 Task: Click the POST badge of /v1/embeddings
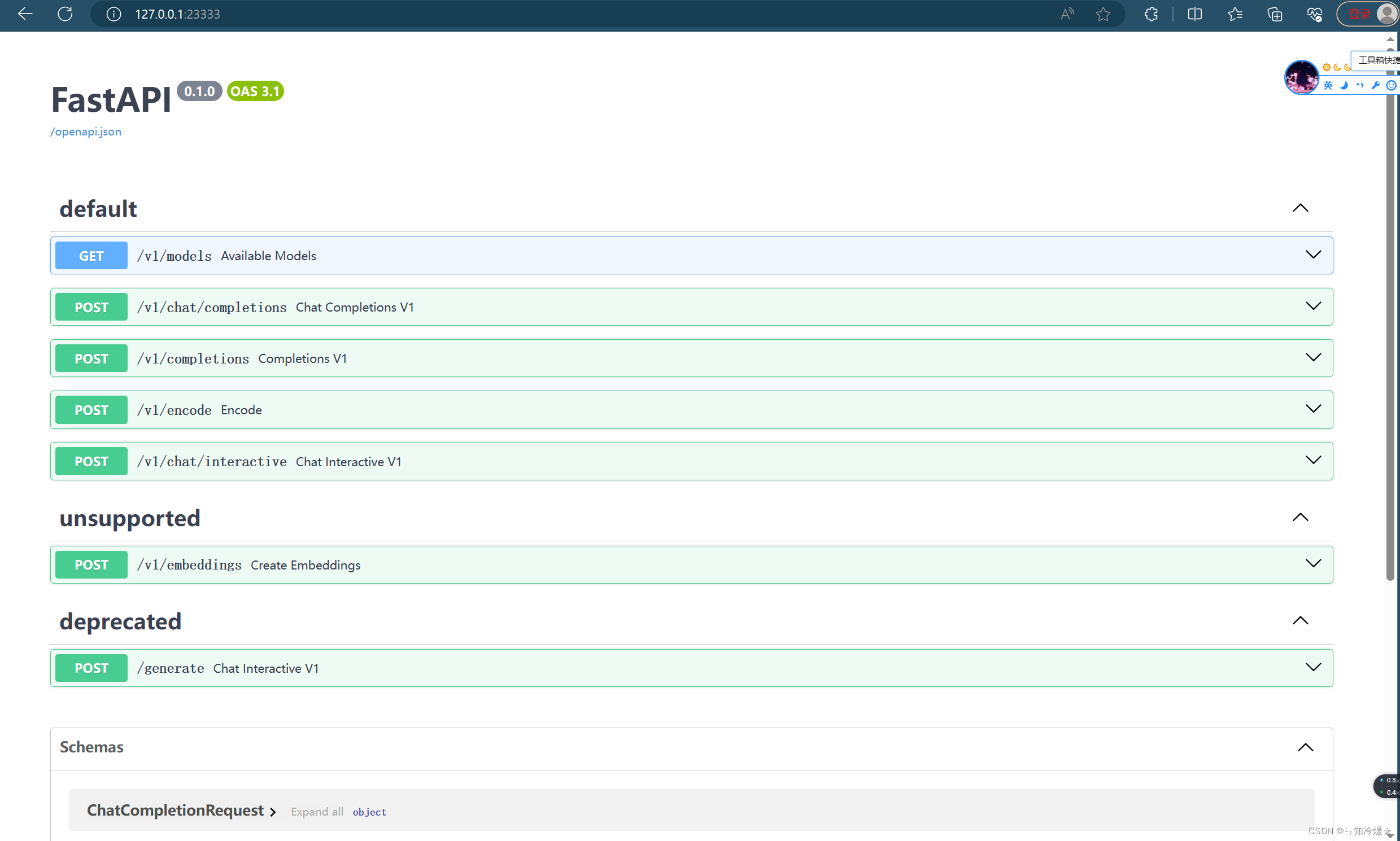(x=91, y=564)
